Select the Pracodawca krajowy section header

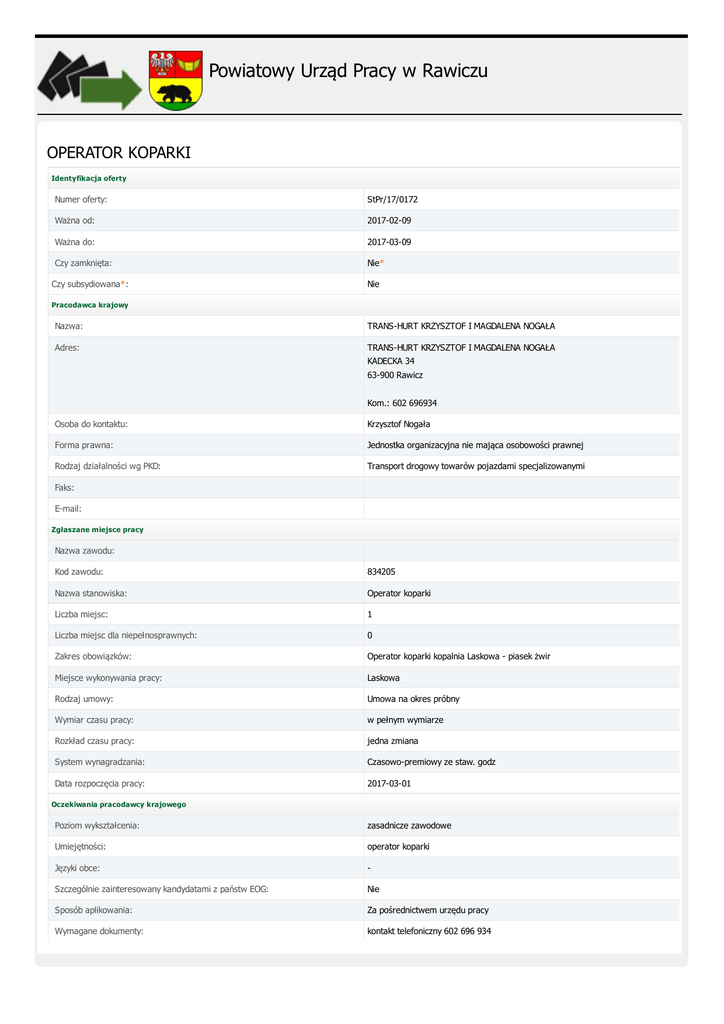(89, 304)
